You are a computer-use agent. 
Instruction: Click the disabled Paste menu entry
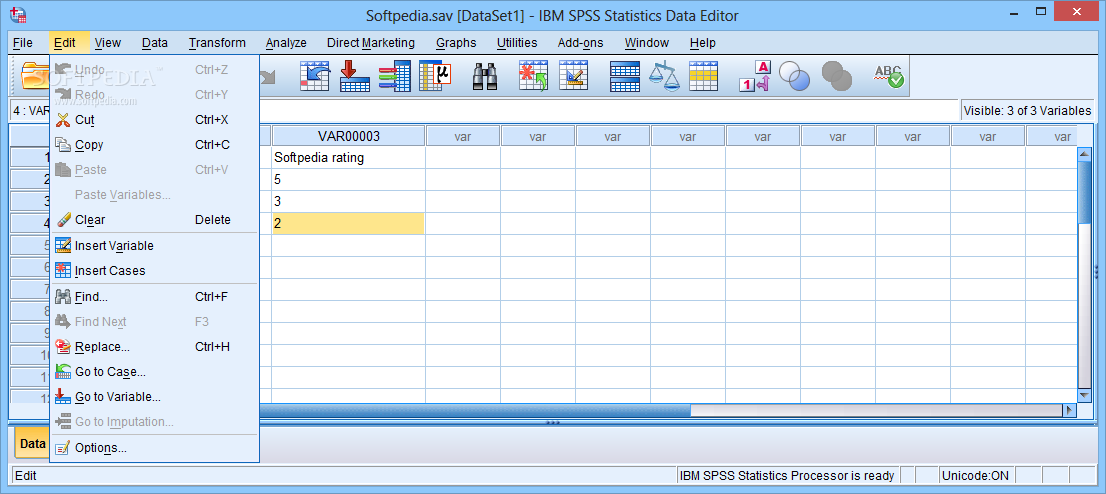pos(154,169)
